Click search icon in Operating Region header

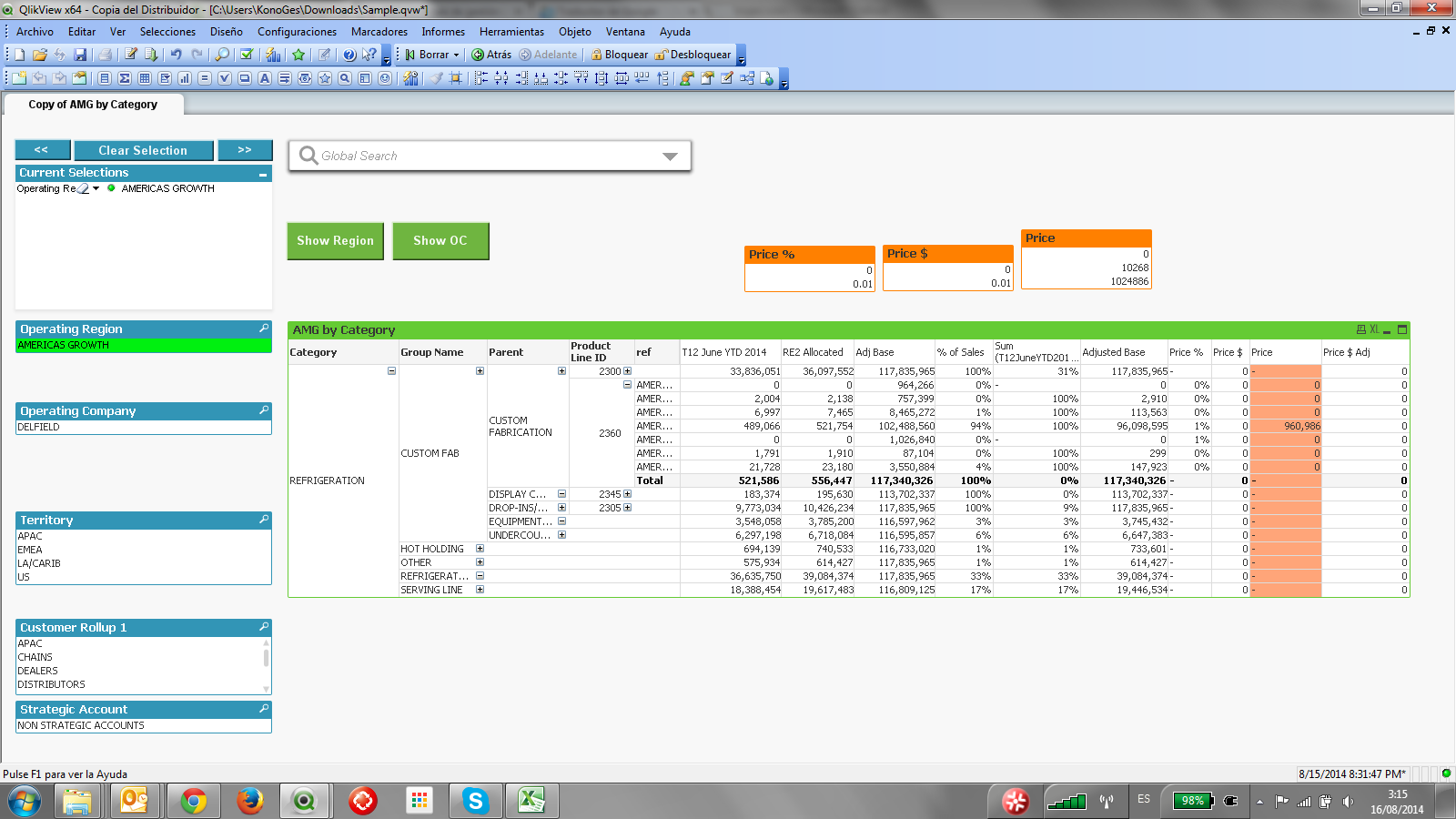tap(264, 329)
